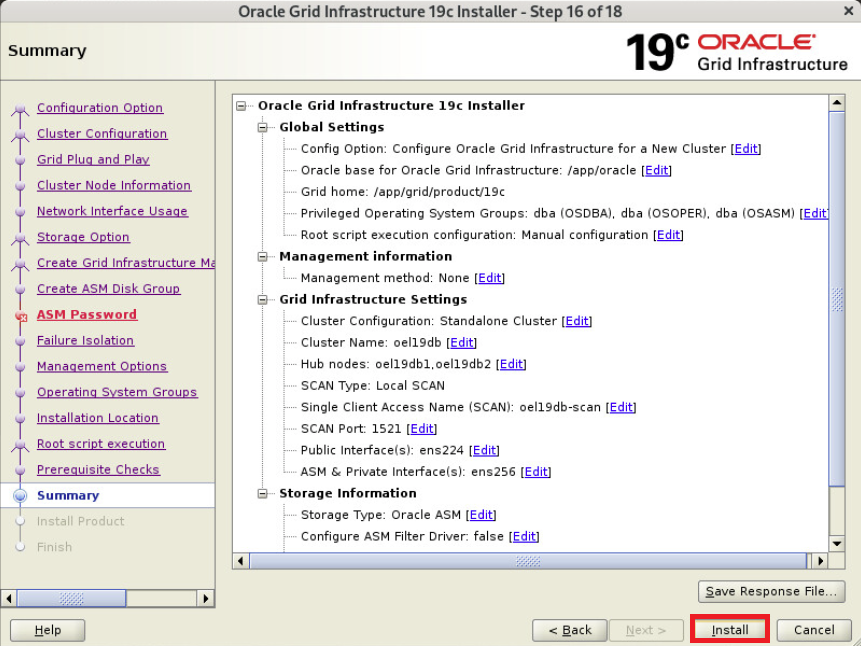Image resolution: width=861 pixels, height=646 pixels.
Task: Go to the Configuration Option step
Action: tap(100, 108)
